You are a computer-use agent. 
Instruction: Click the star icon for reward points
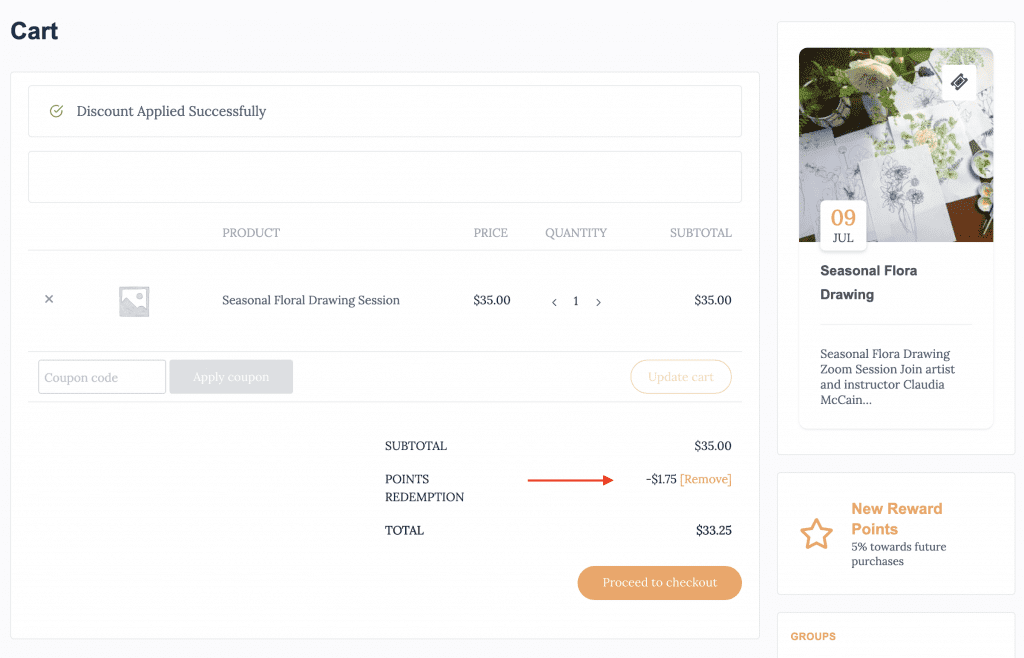[816, 534]
